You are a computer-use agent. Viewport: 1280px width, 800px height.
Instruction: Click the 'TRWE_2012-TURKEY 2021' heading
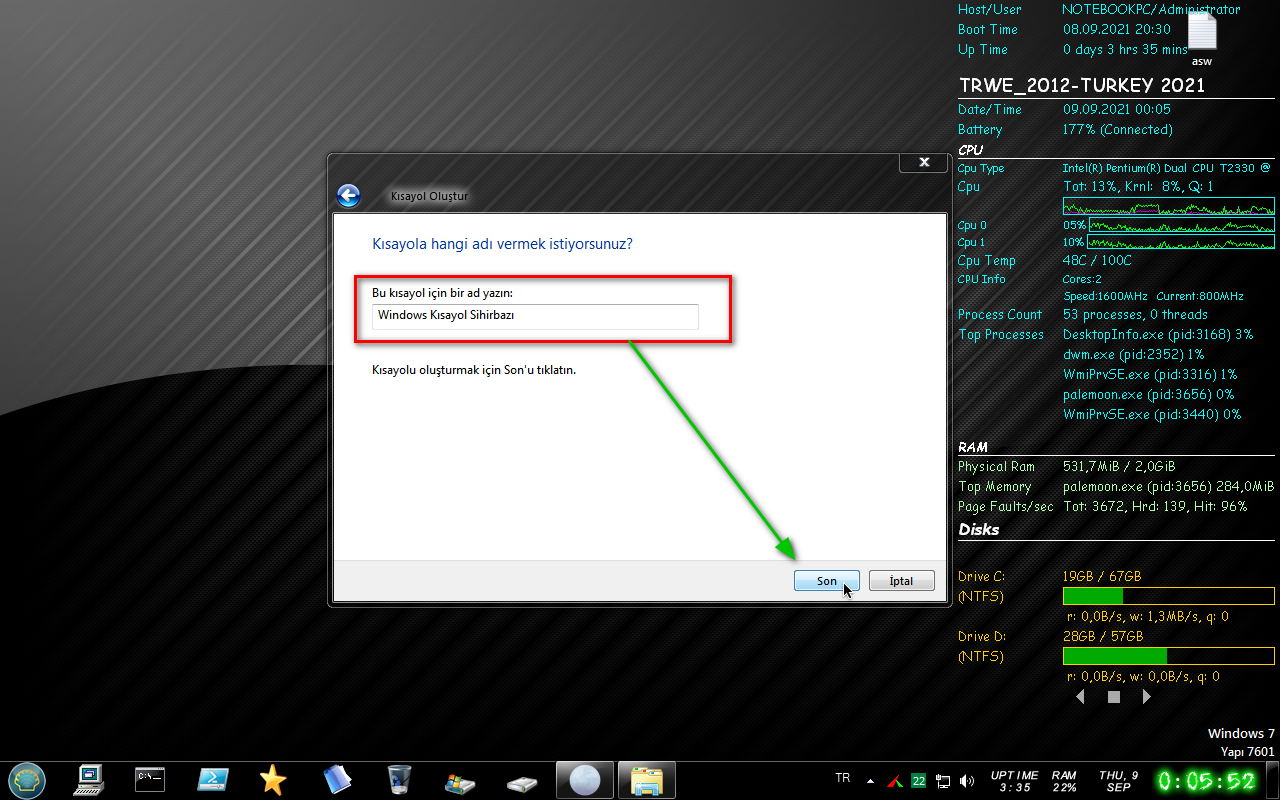click(1082, 85)
